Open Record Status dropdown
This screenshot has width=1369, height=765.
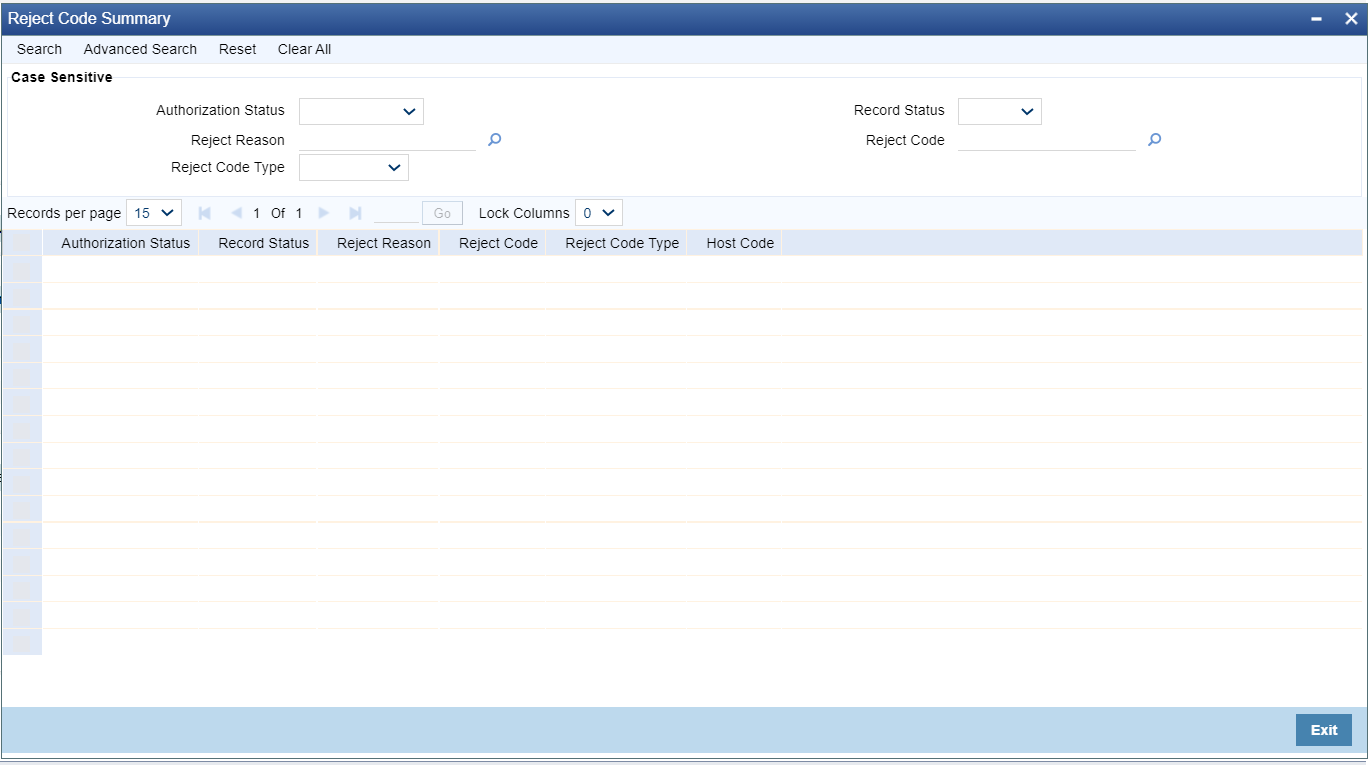tap(1000, 111)
